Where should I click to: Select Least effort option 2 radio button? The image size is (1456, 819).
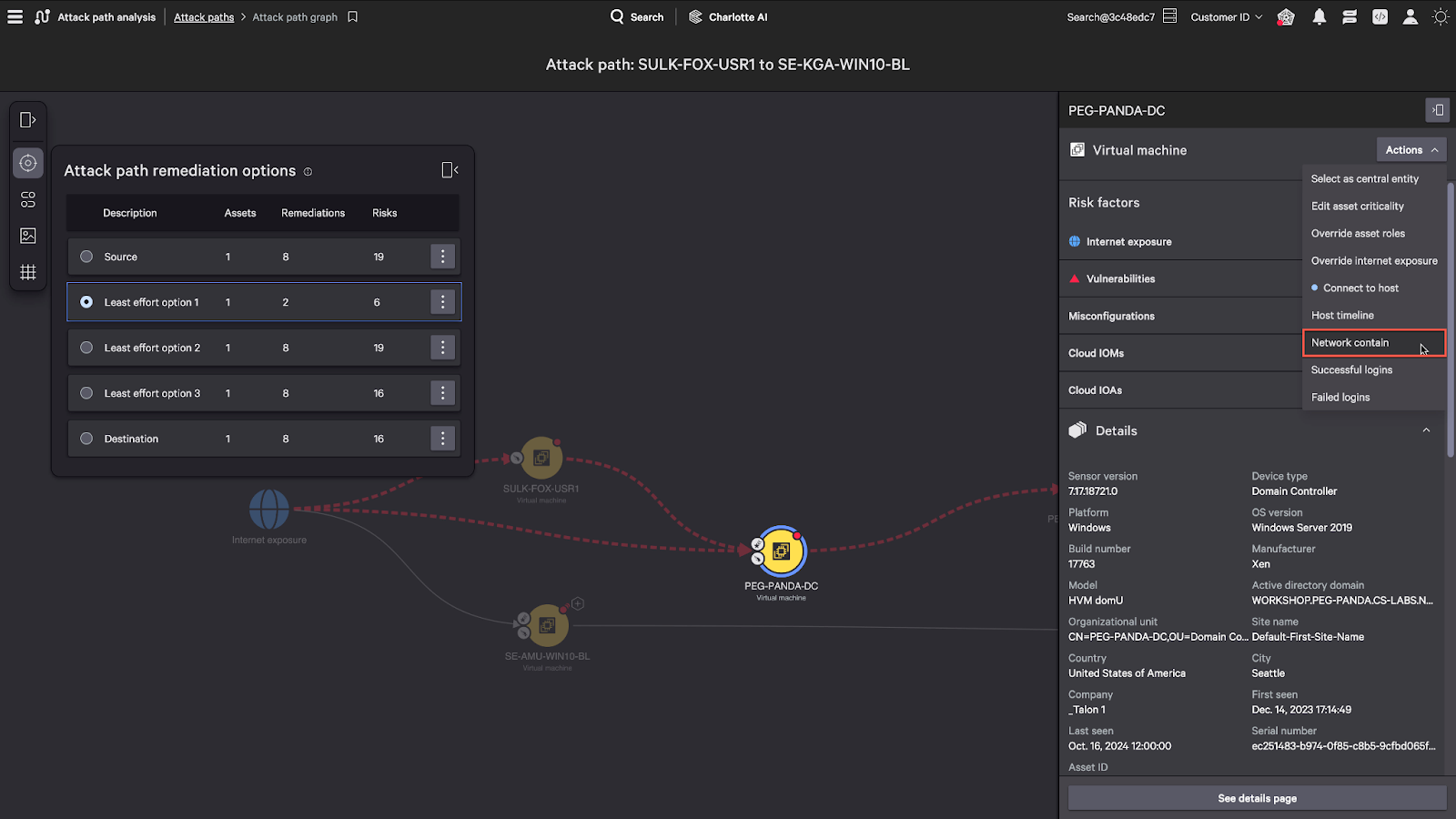[x=86, y=348]
